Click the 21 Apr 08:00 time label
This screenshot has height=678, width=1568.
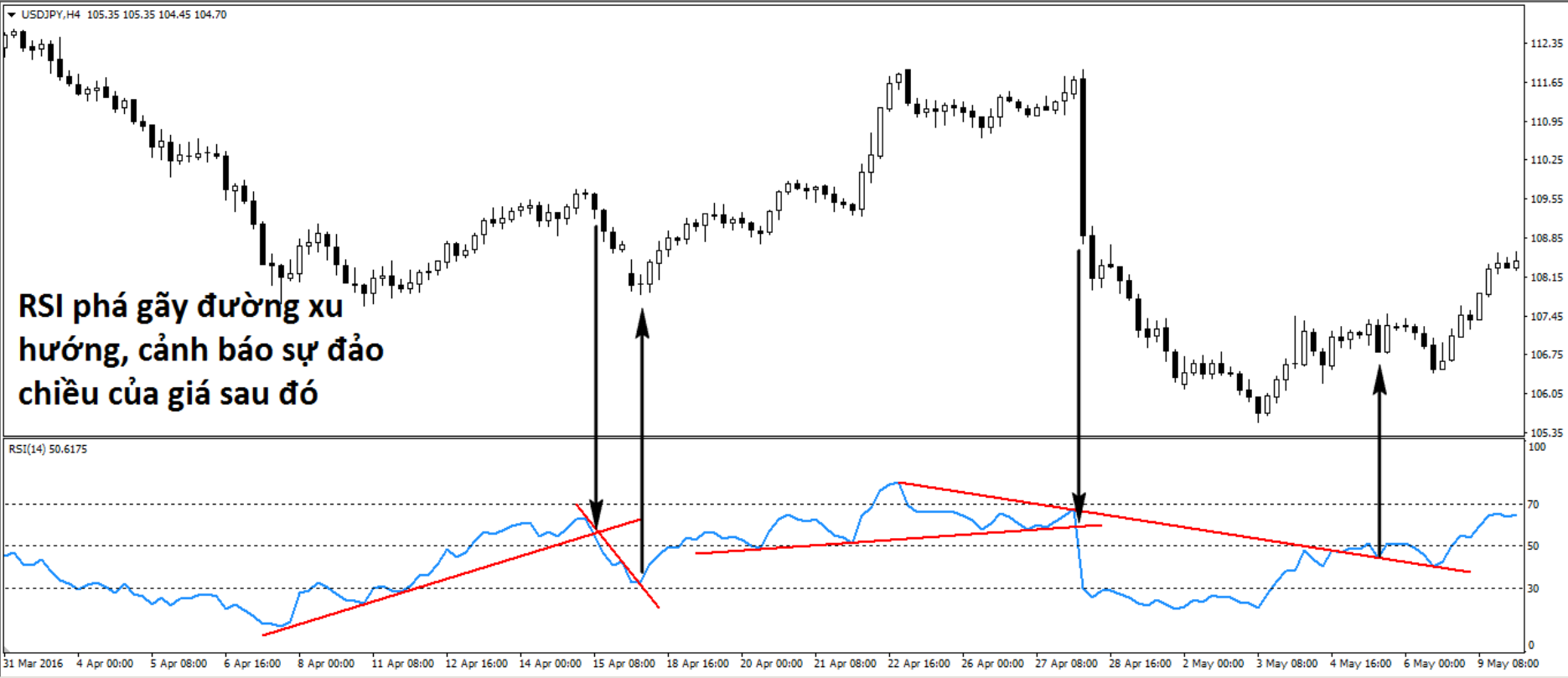click(x=845, y=664)
